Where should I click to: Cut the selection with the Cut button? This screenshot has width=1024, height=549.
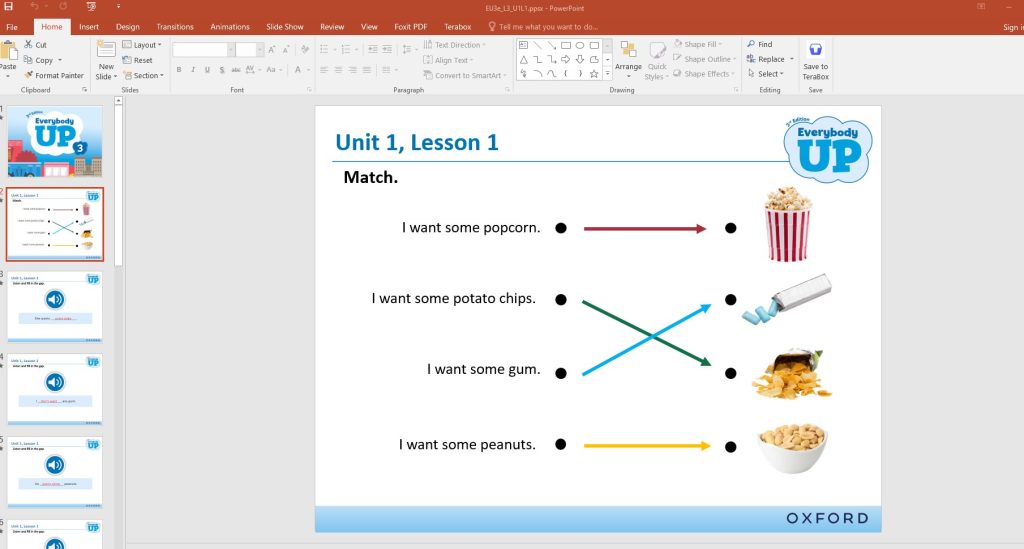(35, 44)
